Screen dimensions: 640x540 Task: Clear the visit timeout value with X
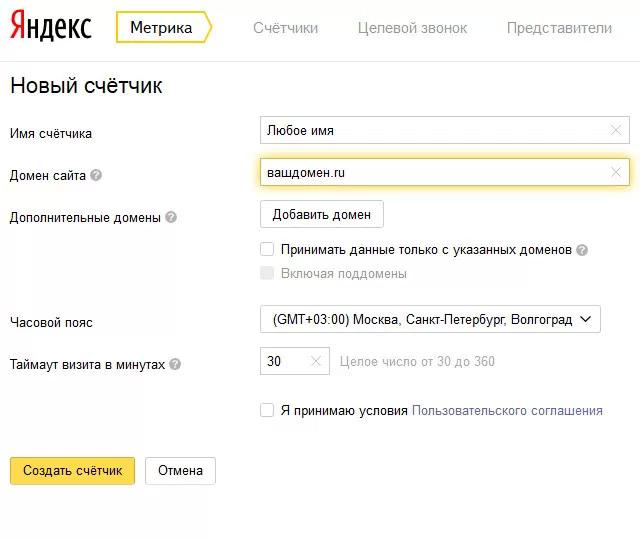coord(316,361)
